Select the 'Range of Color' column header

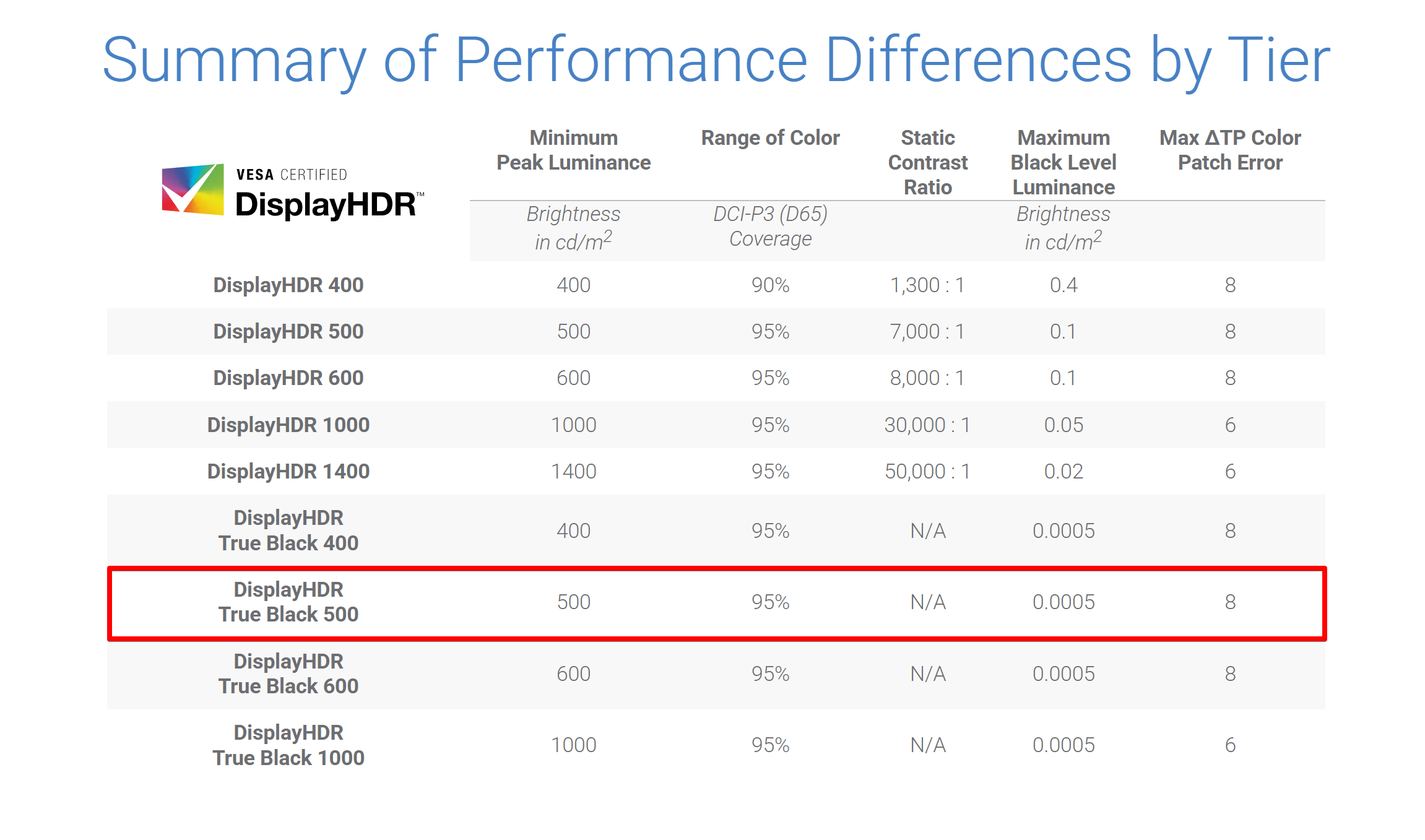(x=770, y=138)
